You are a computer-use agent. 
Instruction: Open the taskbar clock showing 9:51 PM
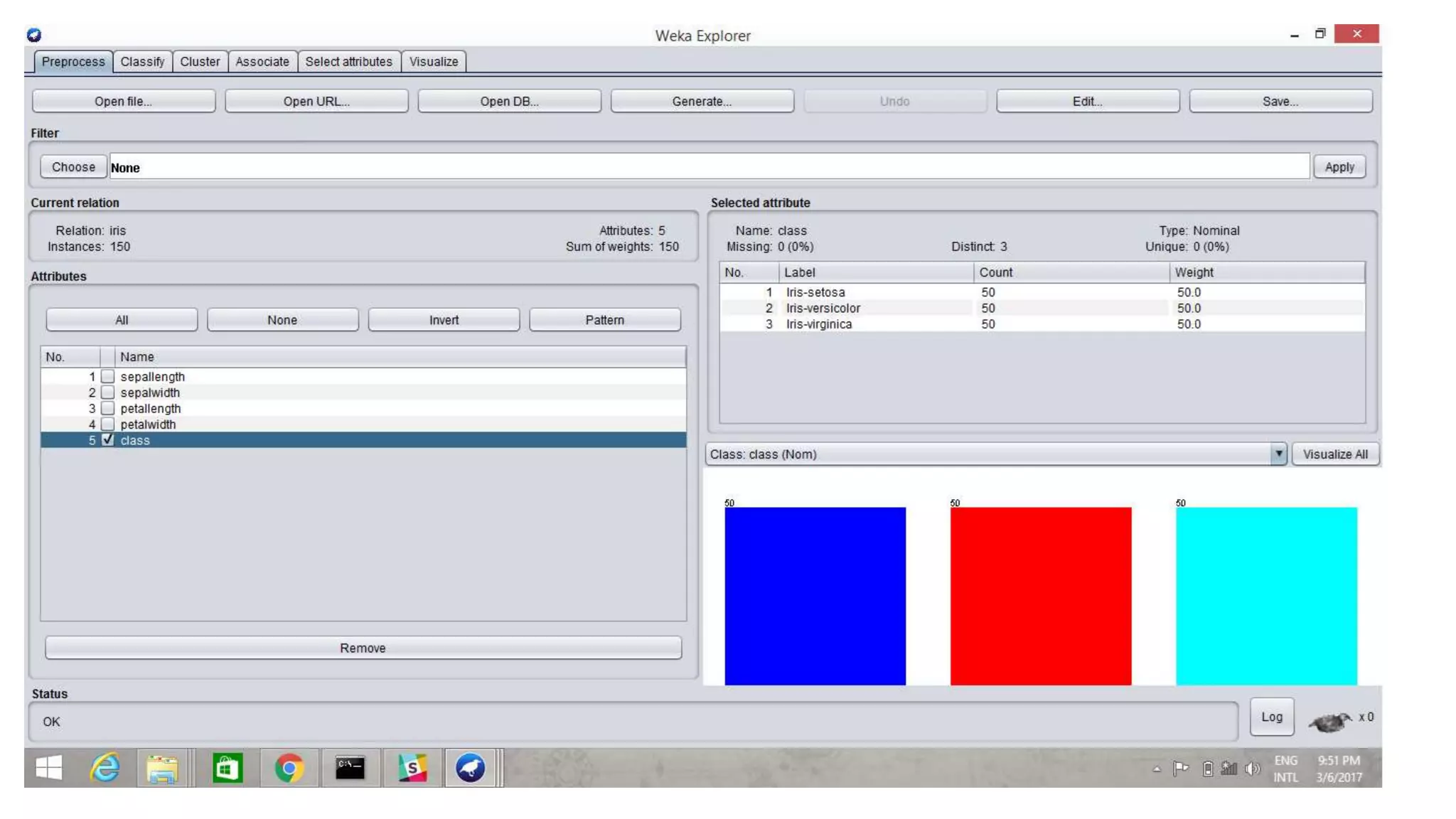(x=1339, y=769)
